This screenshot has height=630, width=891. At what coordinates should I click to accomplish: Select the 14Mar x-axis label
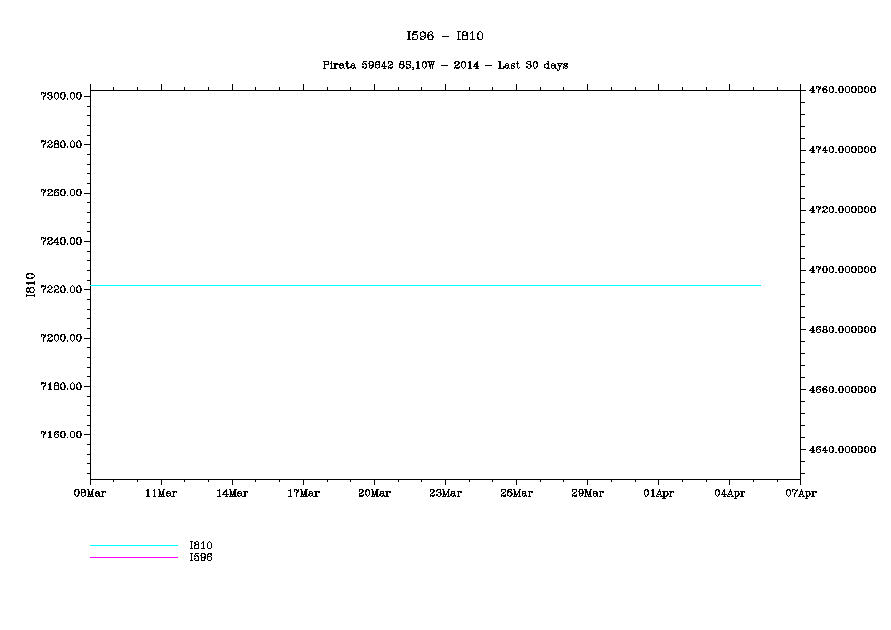[x=232, y=493]
